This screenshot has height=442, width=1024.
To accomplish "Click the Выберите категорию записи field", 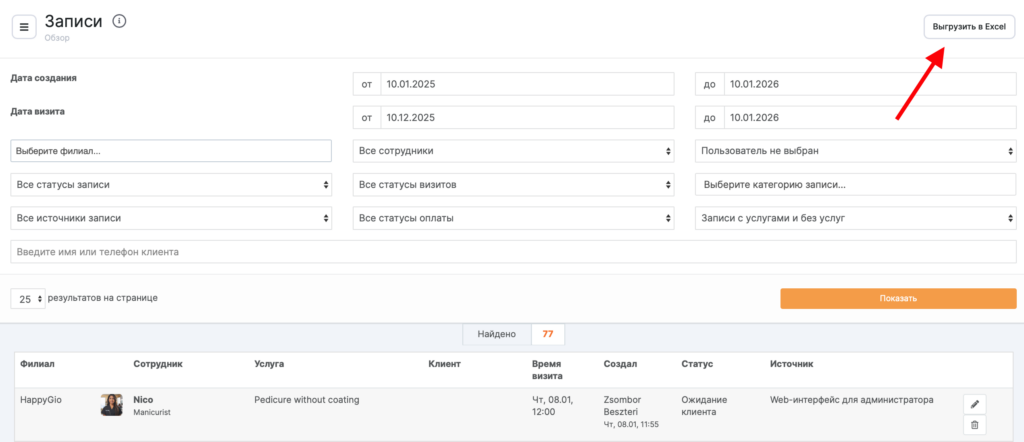I will (x=856, y=185).
